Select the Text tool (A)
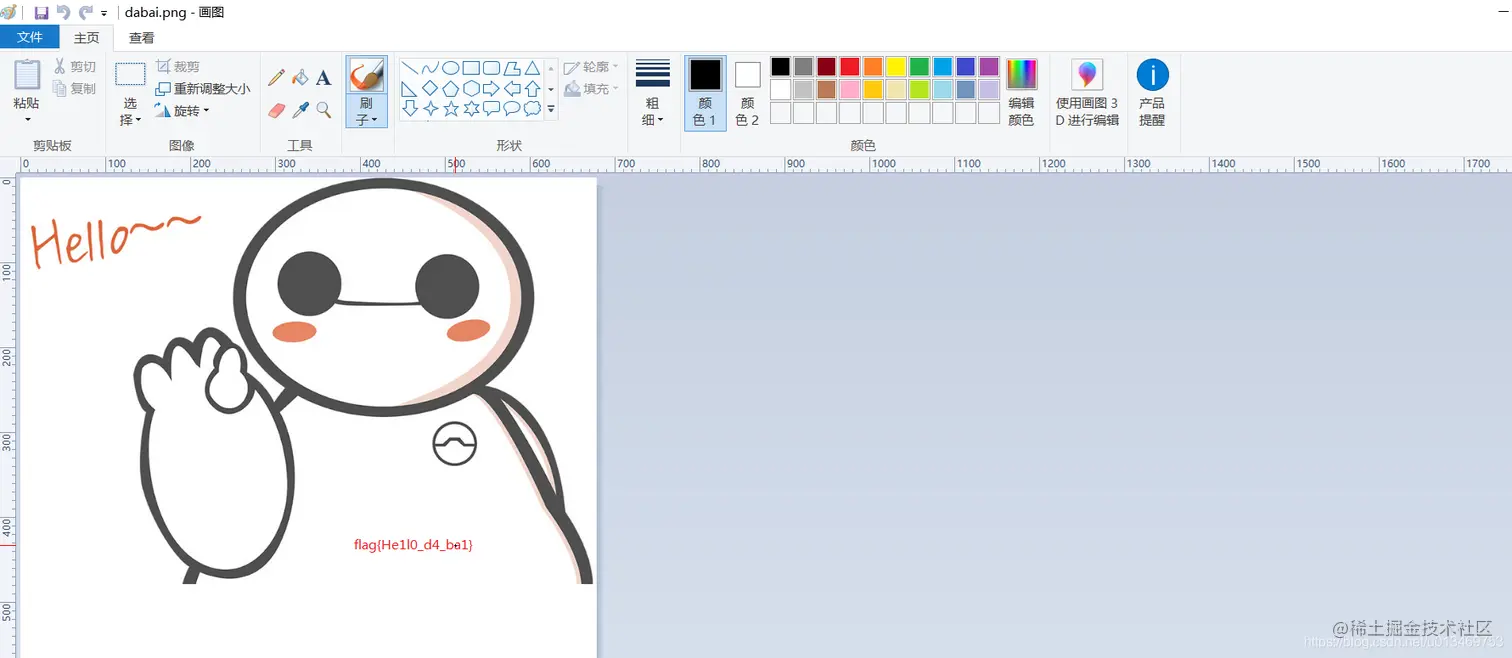This screenshot has width=1512, height=658. pos(323,76)
